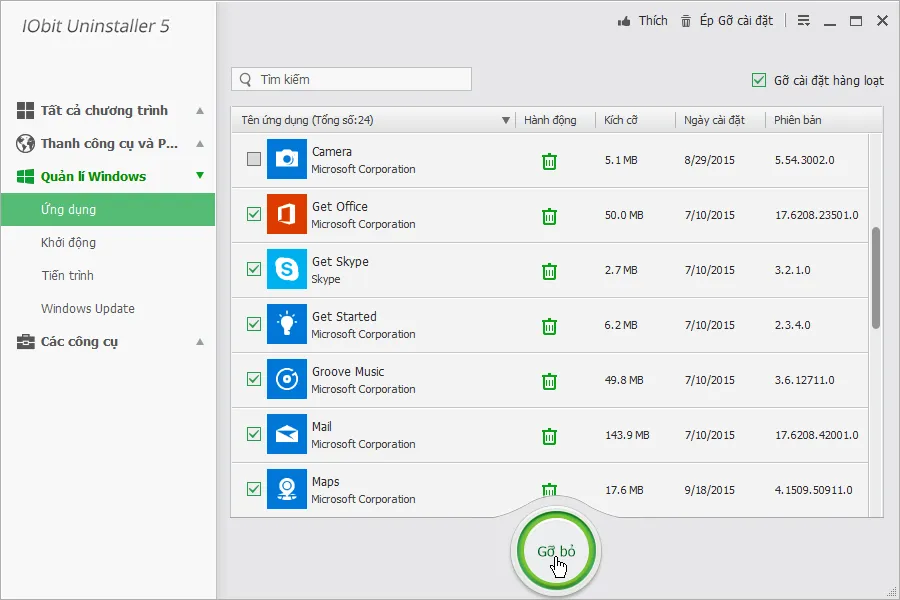Click the trash icon for Camera
900x600 pixels.
[x=549, y=161]
